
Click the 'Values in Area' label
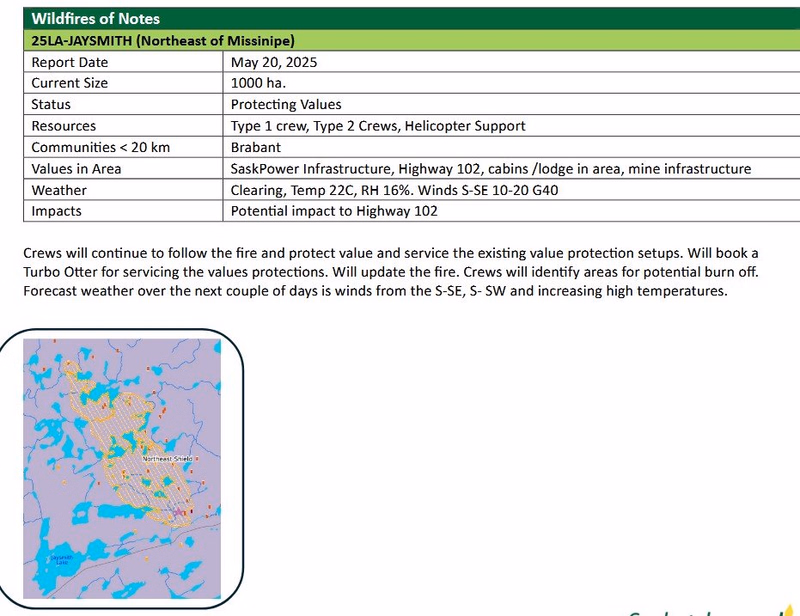pyautogui.click(x=76, y=168)
